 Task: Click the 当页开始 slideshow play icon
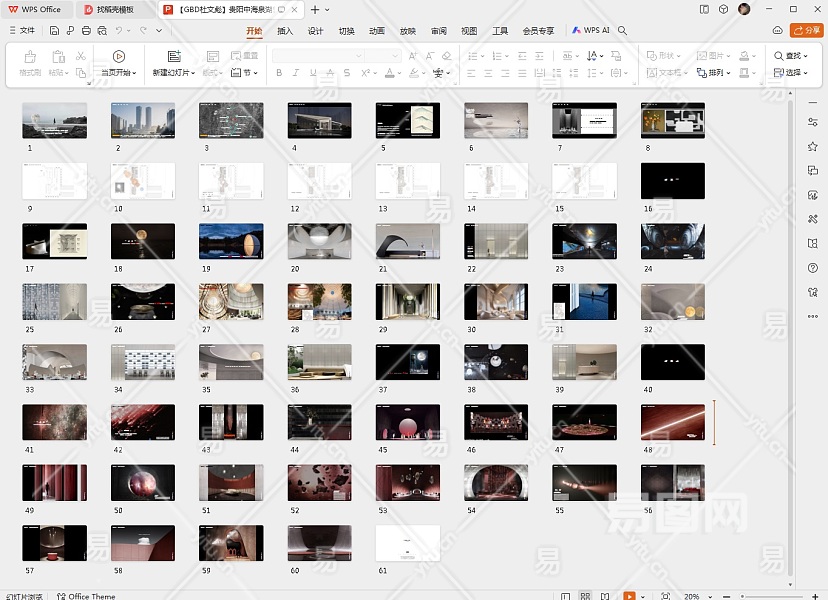tap(119, 56)
